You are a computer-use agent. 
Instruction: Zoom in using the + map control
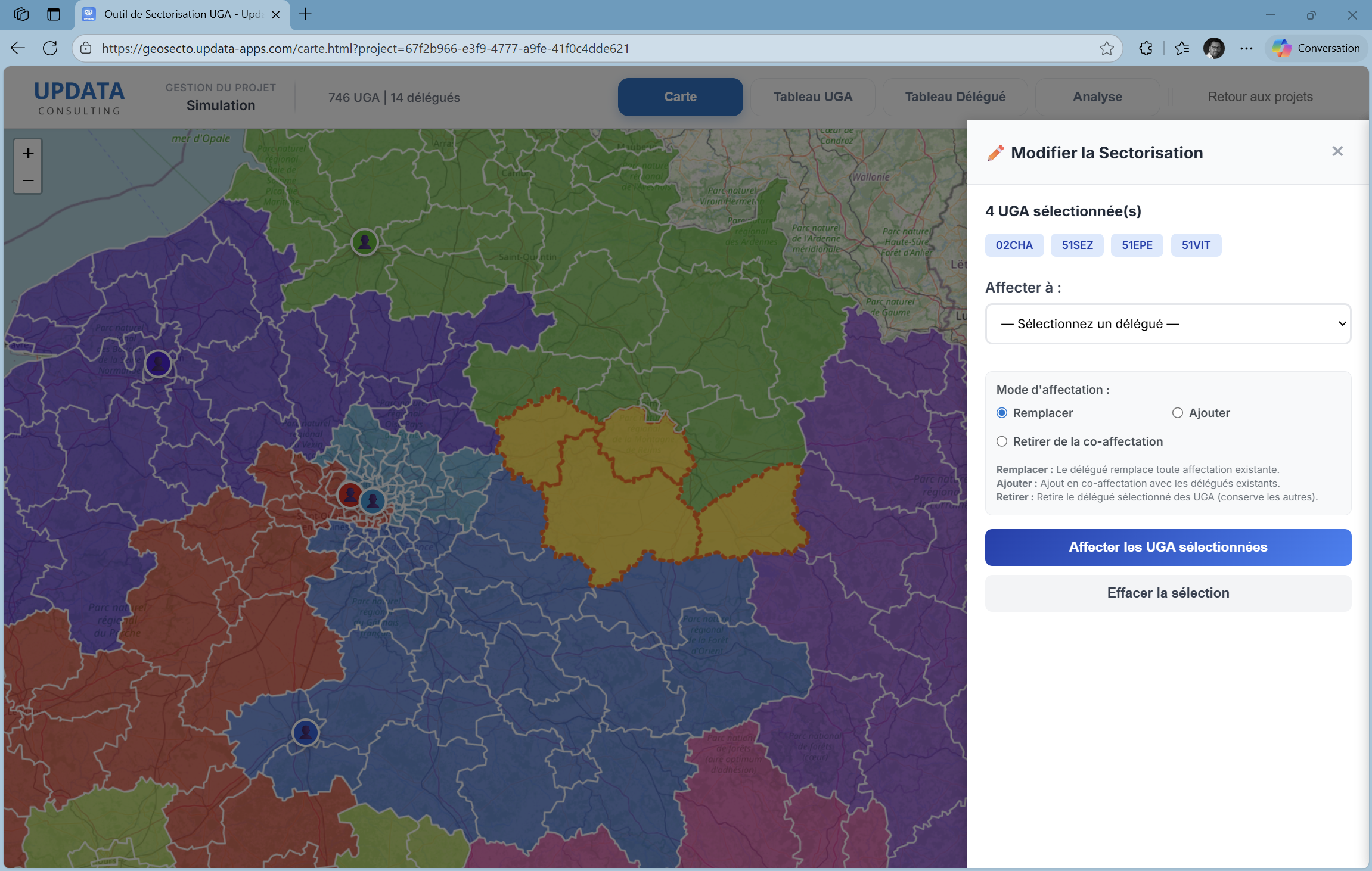27,152
